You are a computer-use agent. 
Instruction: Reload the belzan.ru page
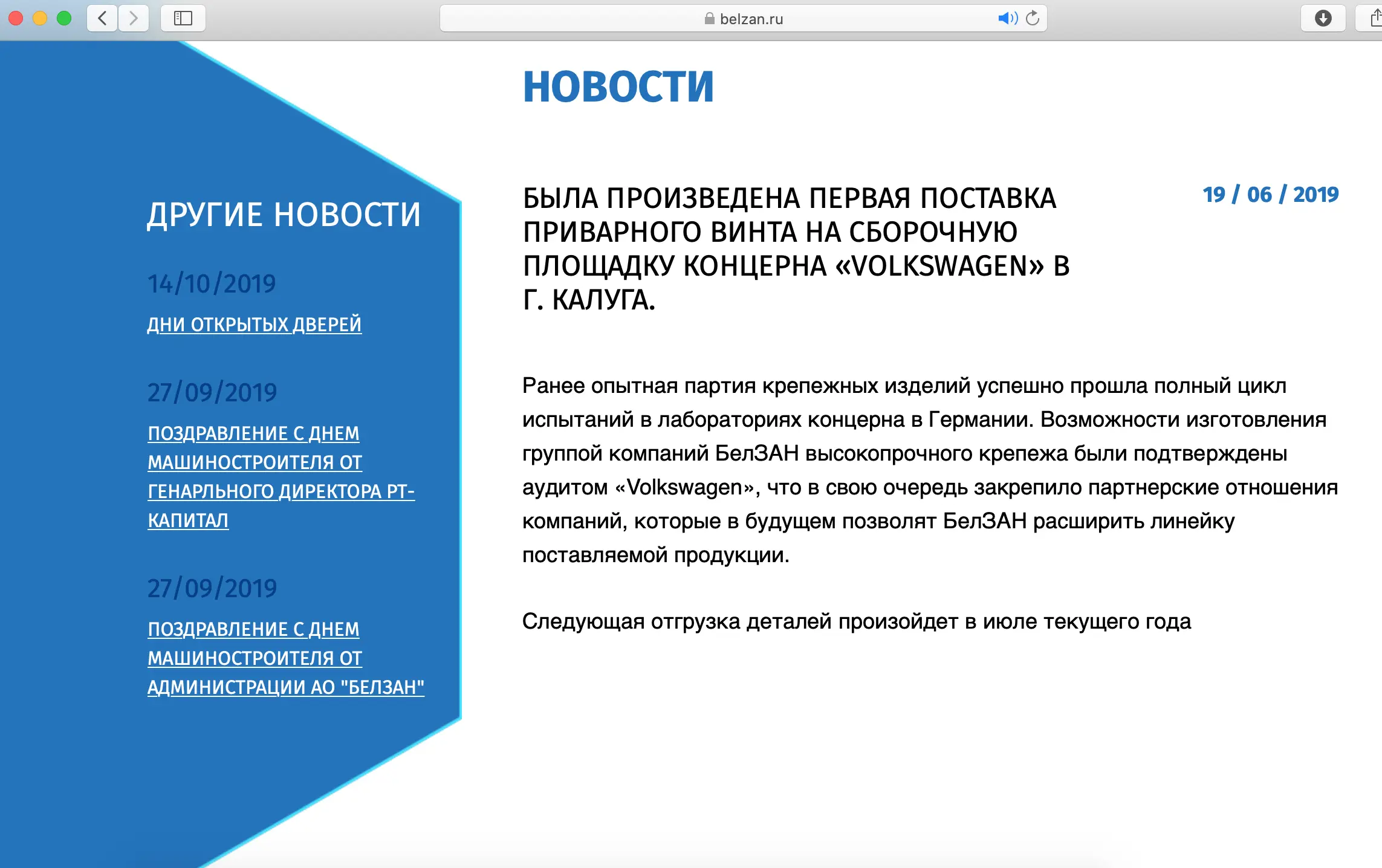(1033, 18)
